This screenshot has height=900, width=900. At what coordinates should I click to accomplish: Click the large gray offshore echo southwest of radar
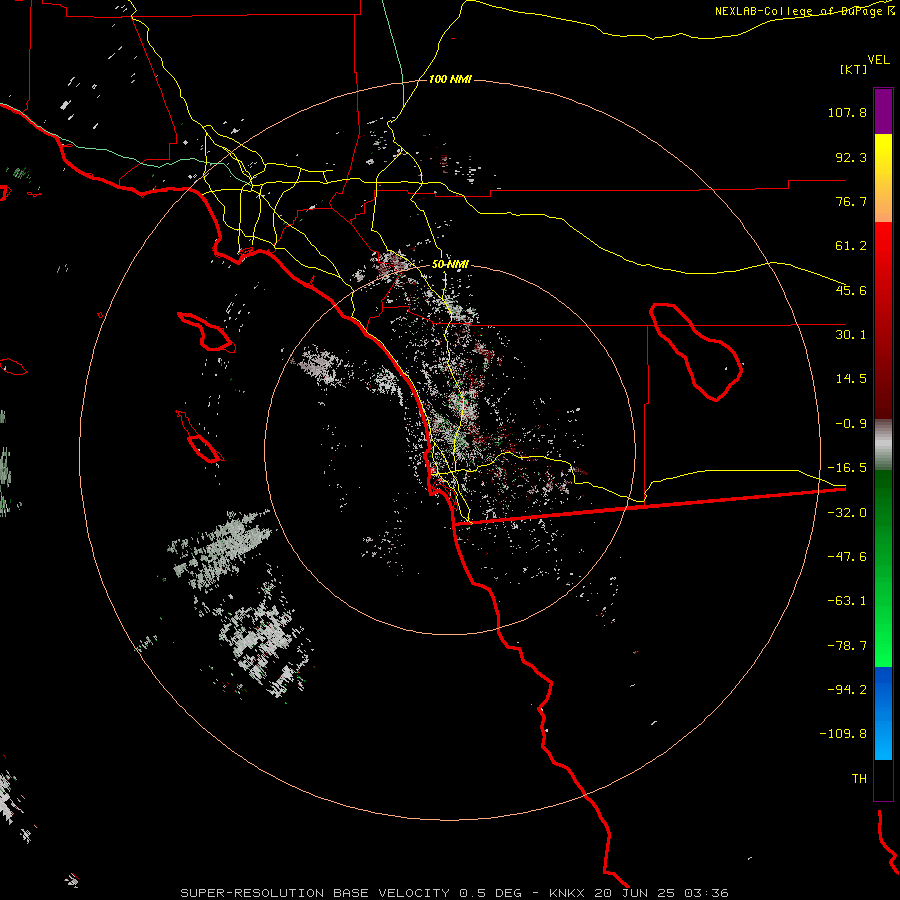(241, 603)
